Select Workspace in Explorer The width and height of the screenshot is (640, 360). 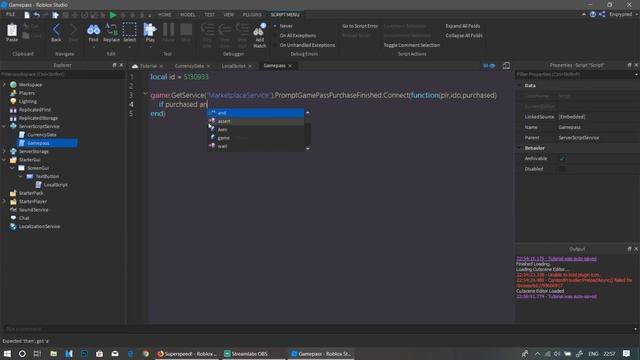[30, 84]
